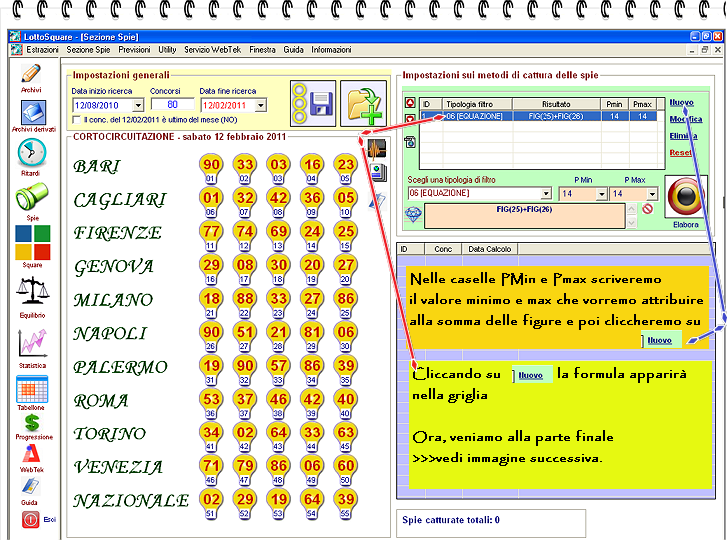Click Bari first number bulb 90
727x540 pixels.
[x=211, y=168]
